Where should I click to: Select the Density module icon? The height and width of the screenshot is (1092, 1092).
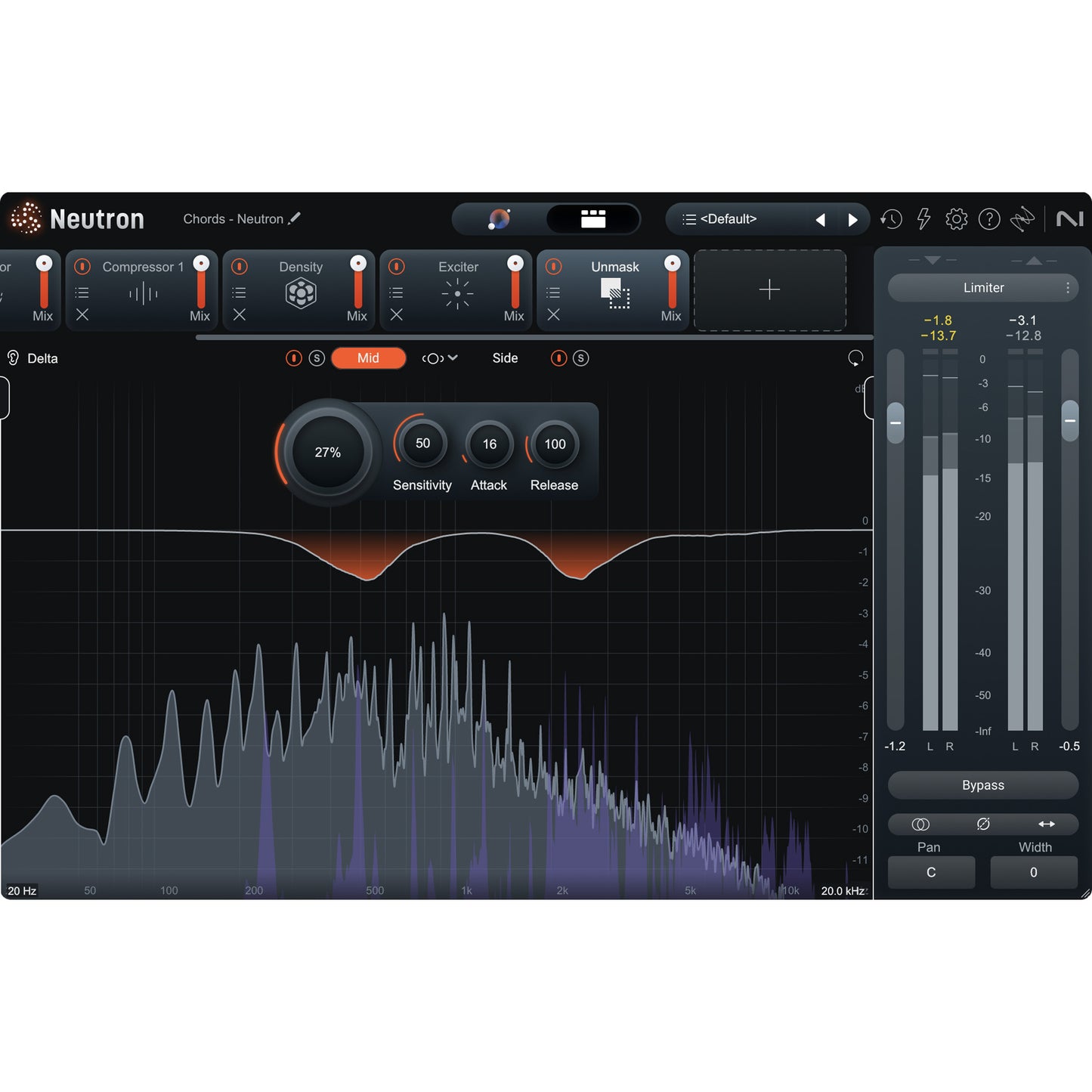(302, 291)
